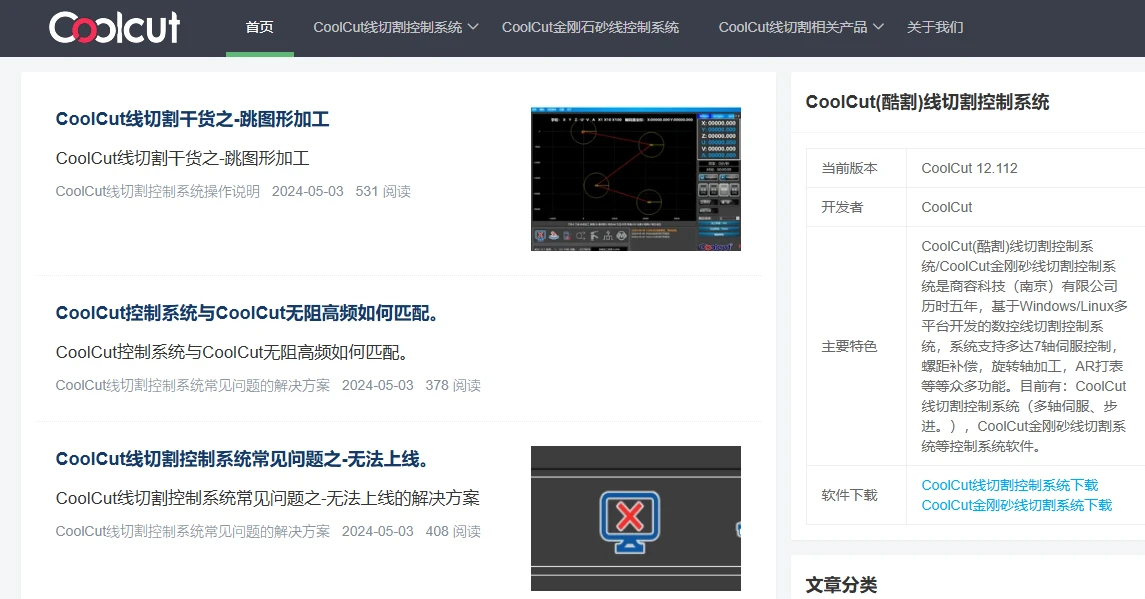The image size is (1145, 599).
Task: Open article about CoolCut无阻高频如何匹配
Action: tap(247, 313)
